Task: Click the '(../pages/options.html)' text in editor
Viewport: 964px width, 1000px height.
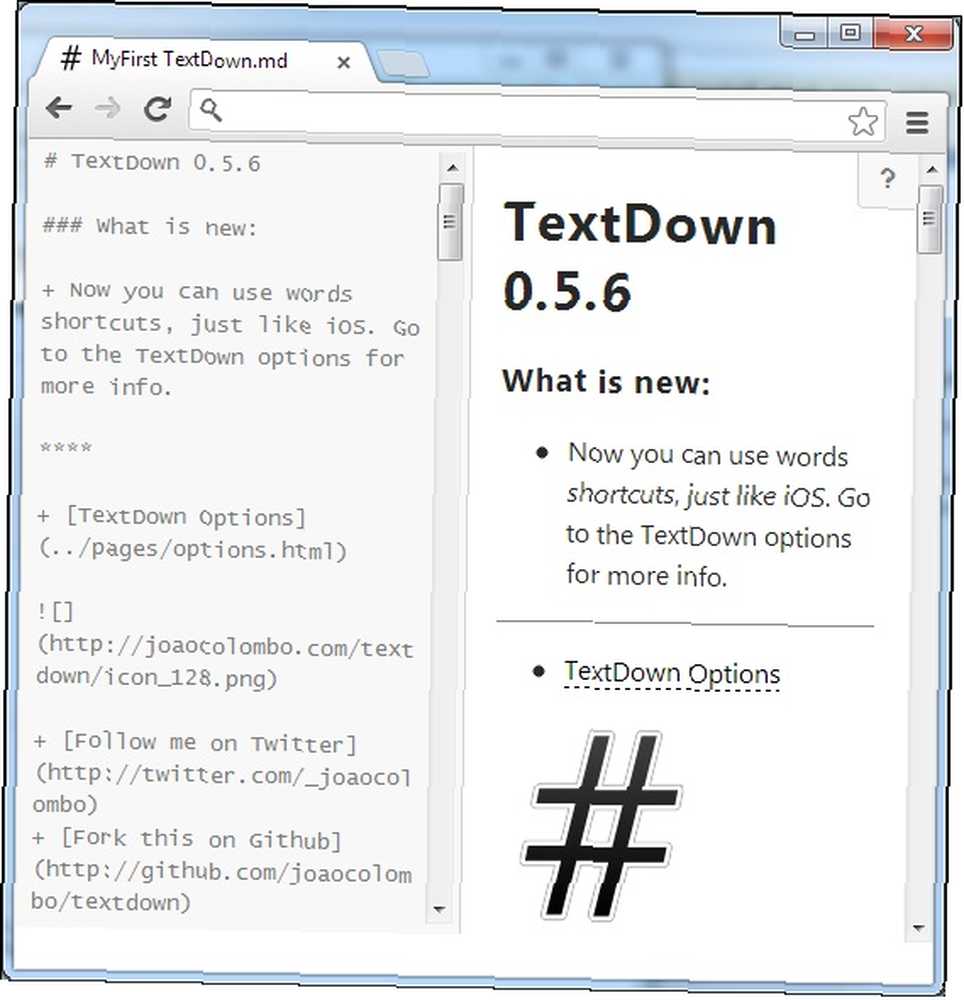Action: pyautogui.click(x=193, y=549)
